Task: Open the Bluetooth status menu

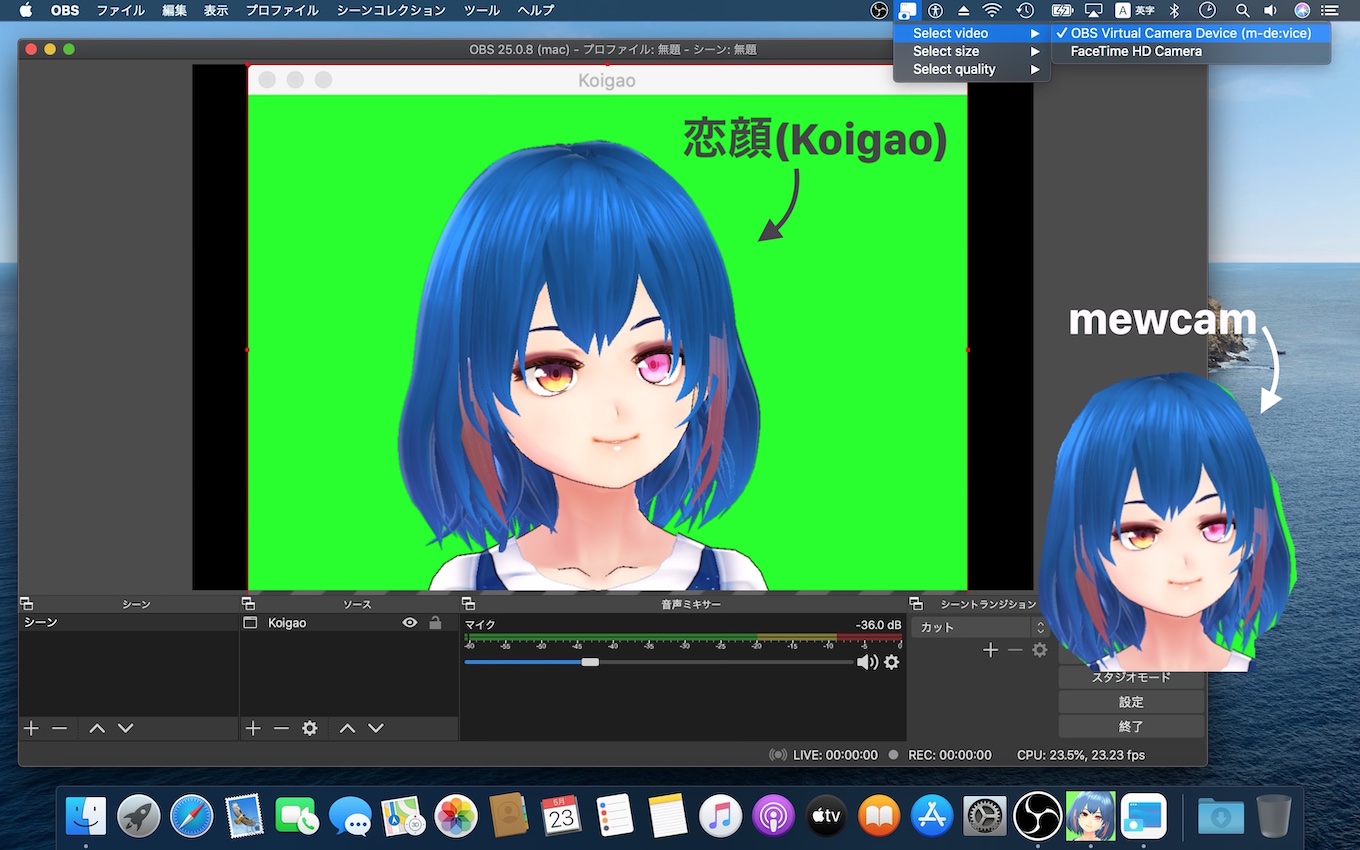Action: [1176, 10]
